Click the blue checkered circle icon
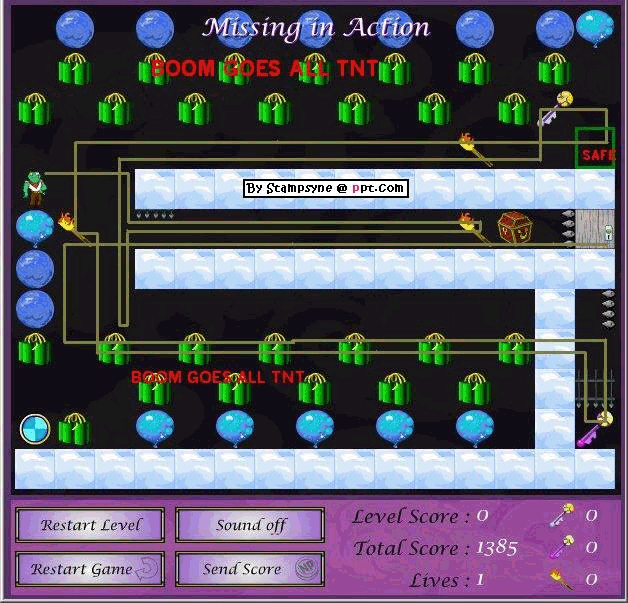628x603 pixels. [x=35, y=429]
